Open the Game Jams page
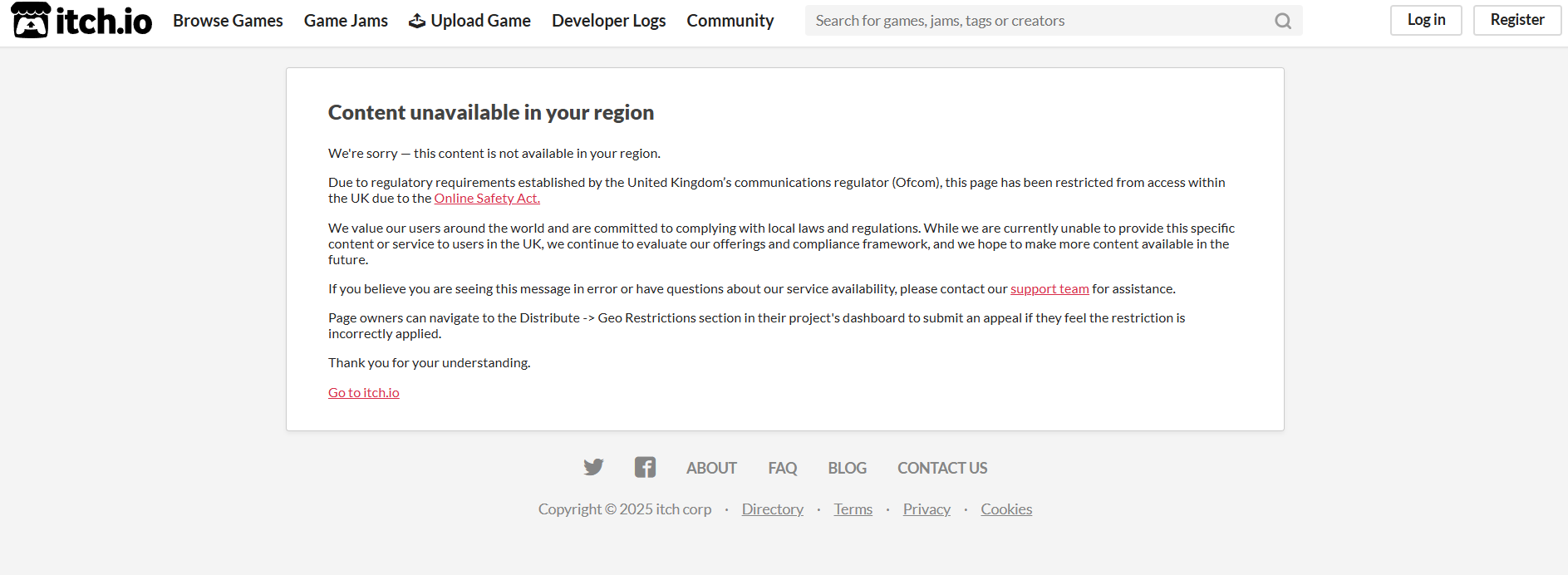The width and height of the screenshot is (1568, 575). [x=346, y=21]
